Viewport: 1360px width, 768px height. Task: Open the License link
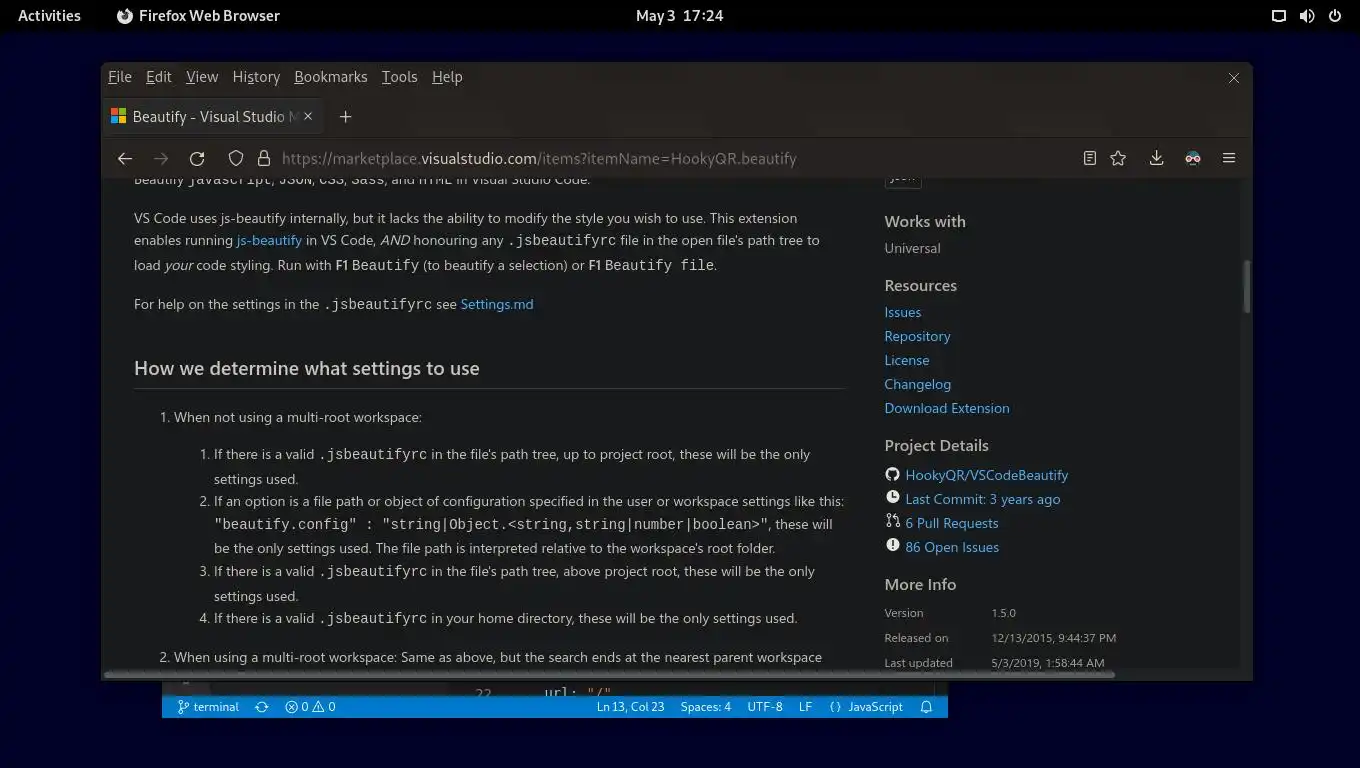point(907,360)
